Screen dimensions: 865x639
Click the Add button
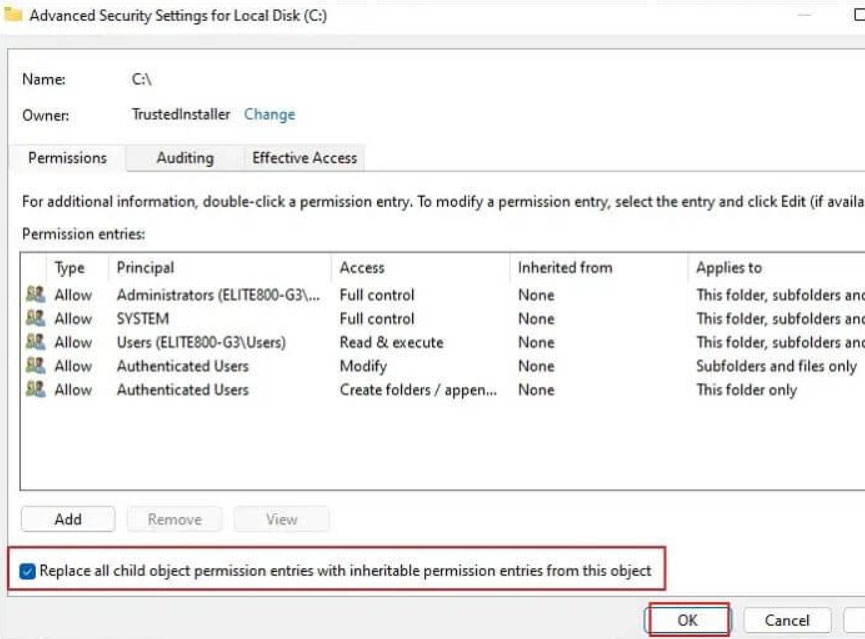click(x=68, y=519)
